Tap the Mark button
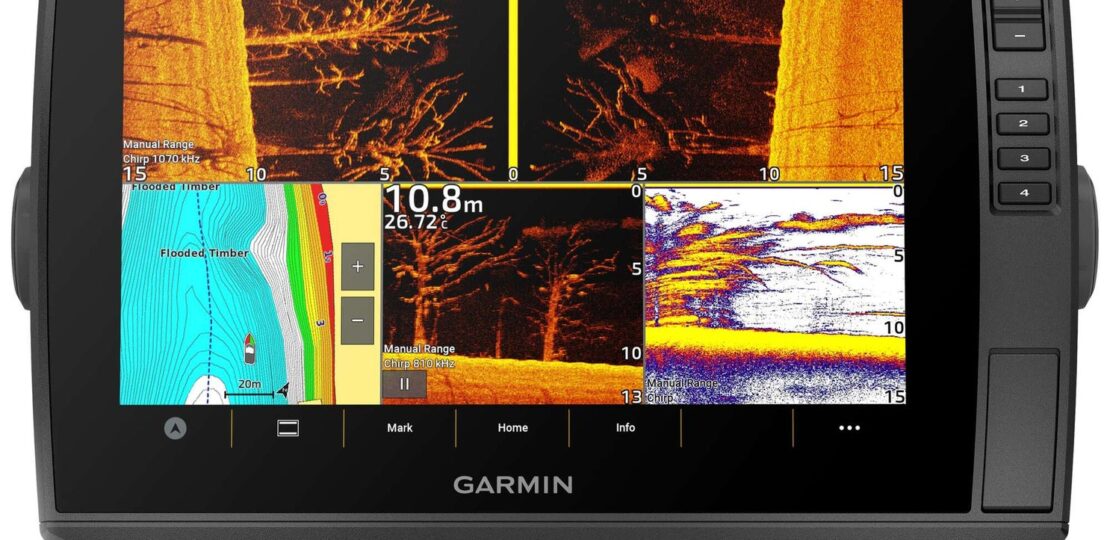This screenshot has height=540, width=1110. pos(400,428)
